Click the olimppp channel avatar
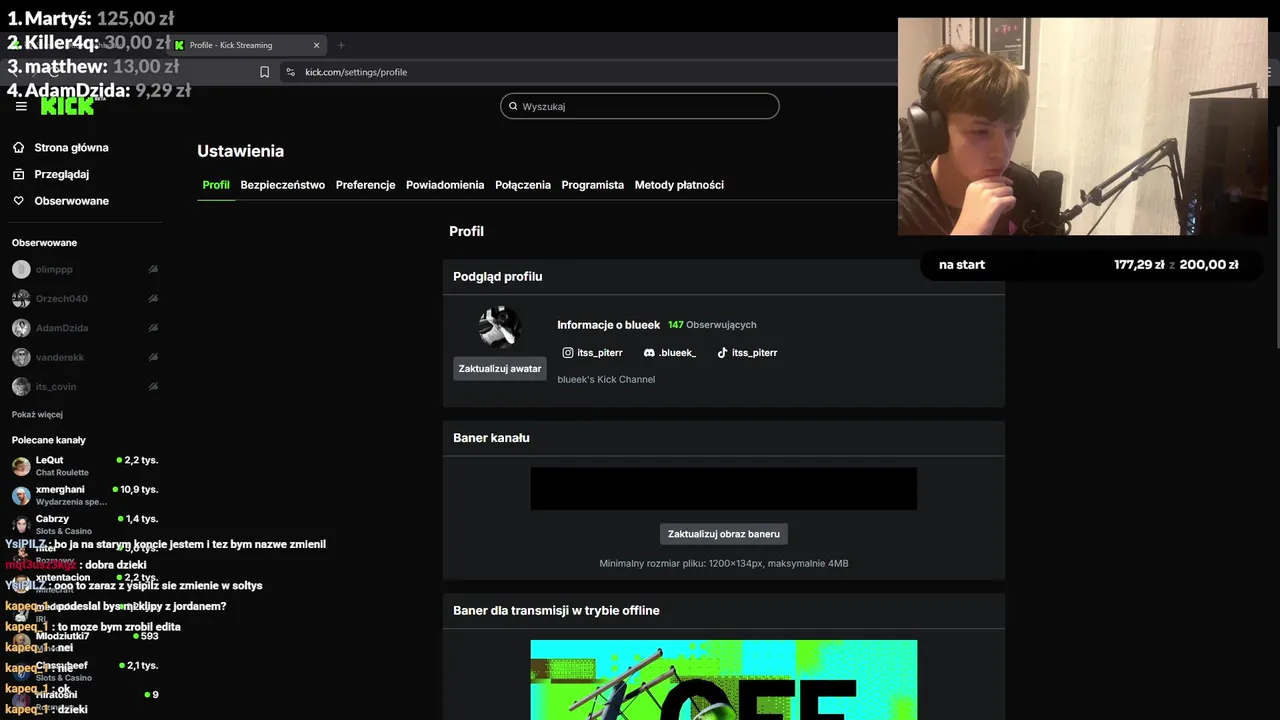 coord(21,269)
